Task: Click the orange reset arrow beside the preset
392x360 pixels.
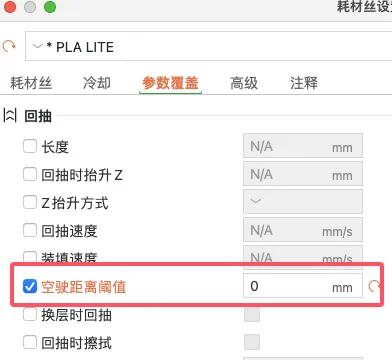Action: (x=9, y=46)
